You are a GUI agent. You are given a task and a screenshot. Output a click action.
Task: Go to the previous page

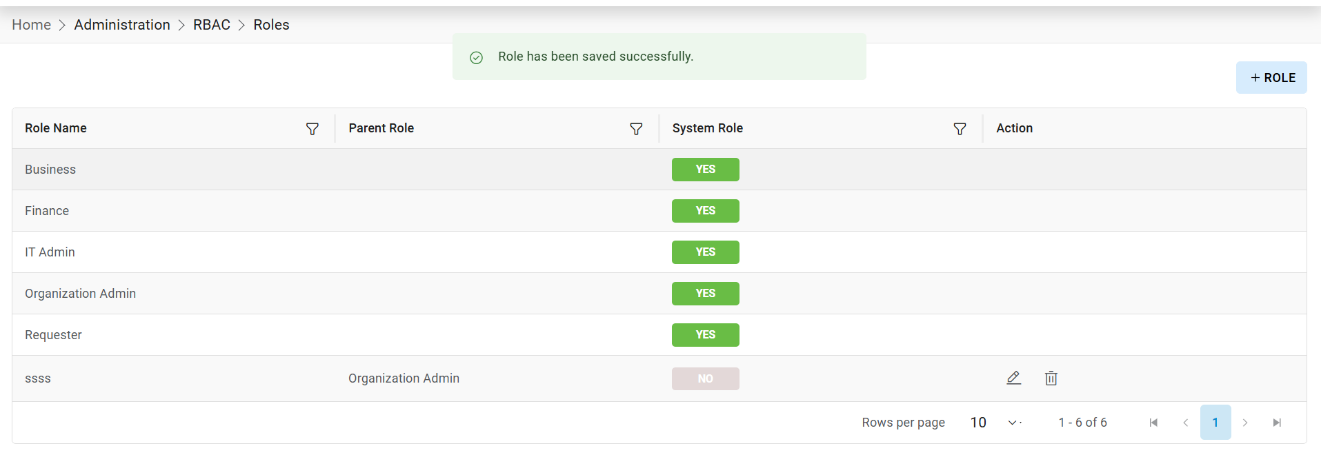1185,423
